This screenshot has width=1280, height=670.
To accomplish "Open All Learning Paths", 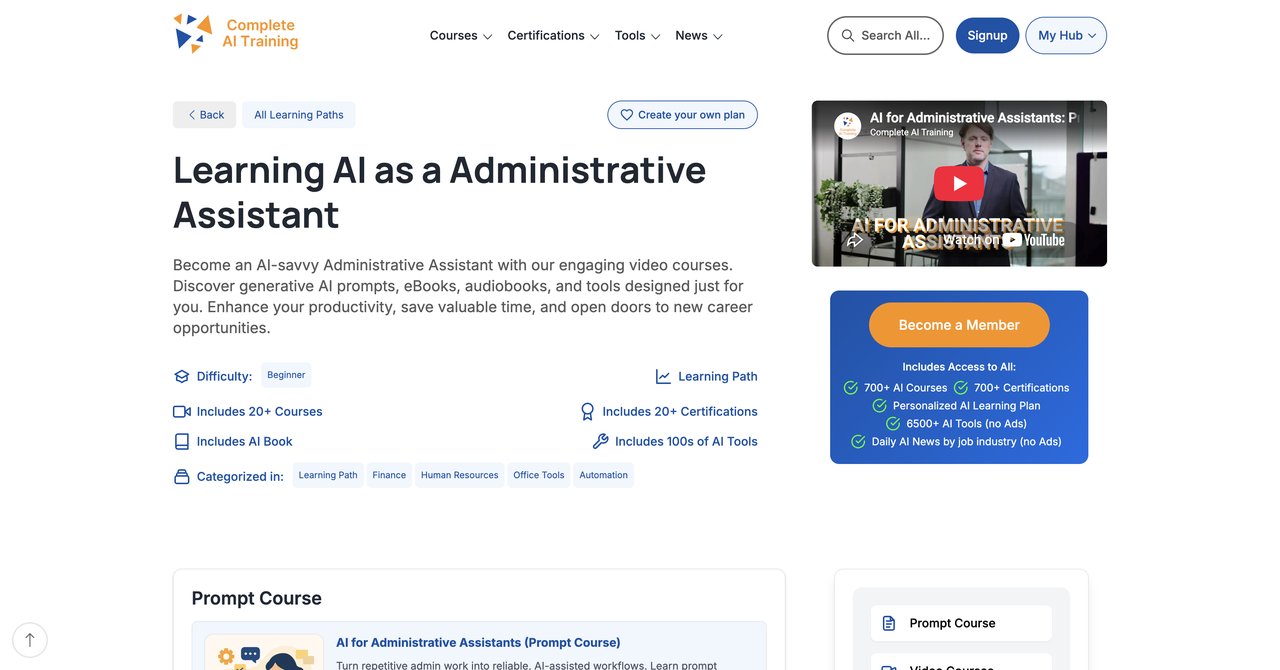I will pos(298,115).
